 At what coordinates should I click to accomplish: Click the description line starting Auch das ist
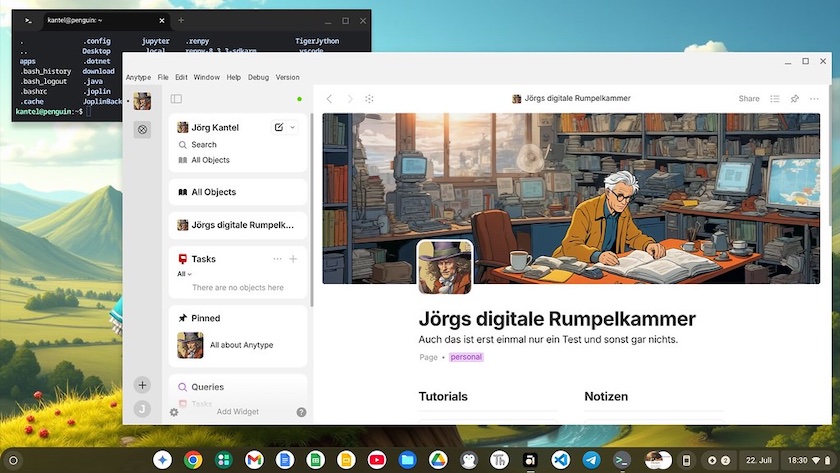tap(548, 340)
